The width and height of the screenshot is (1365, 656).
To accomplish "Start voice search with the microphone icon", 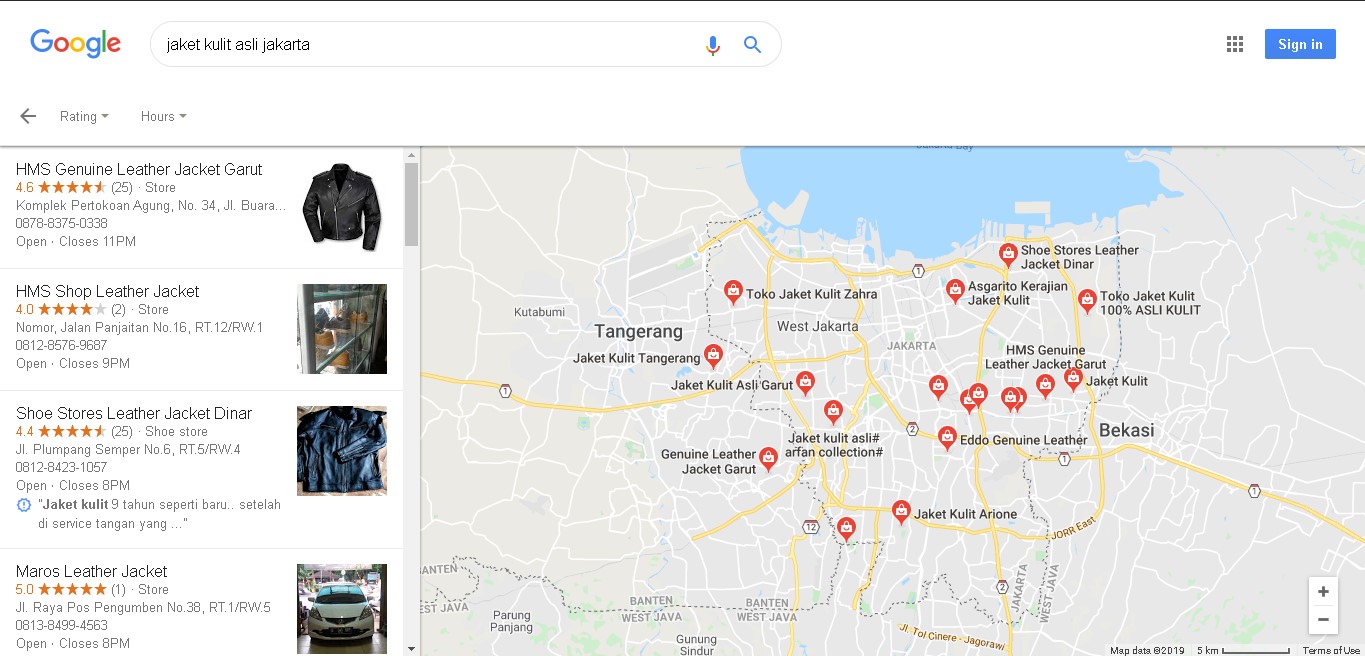I will pyautogui.click(x=713, y=45).
